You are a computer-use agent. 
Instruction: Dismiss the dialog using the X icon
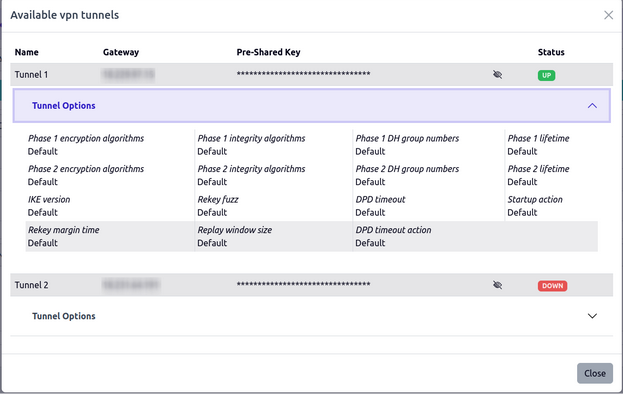click(608, 15)
